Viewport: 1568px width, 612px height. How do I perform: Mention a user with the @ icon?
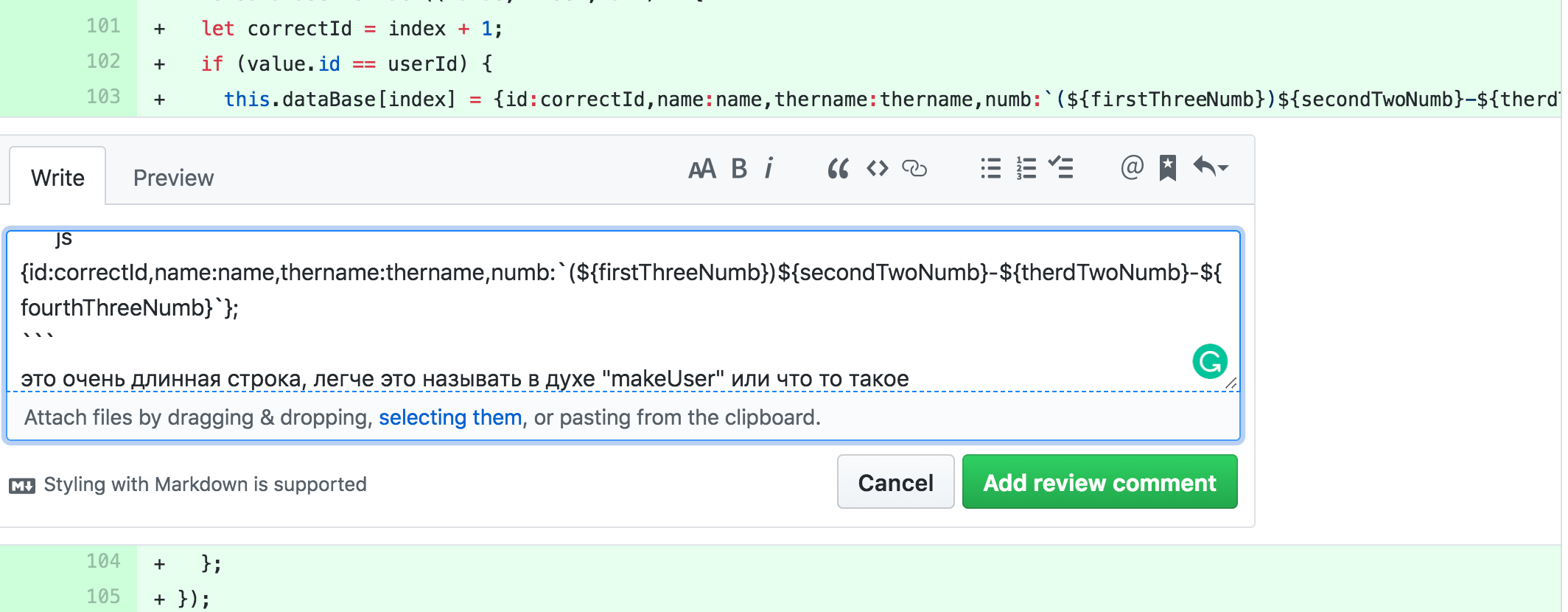[1132, 168]
